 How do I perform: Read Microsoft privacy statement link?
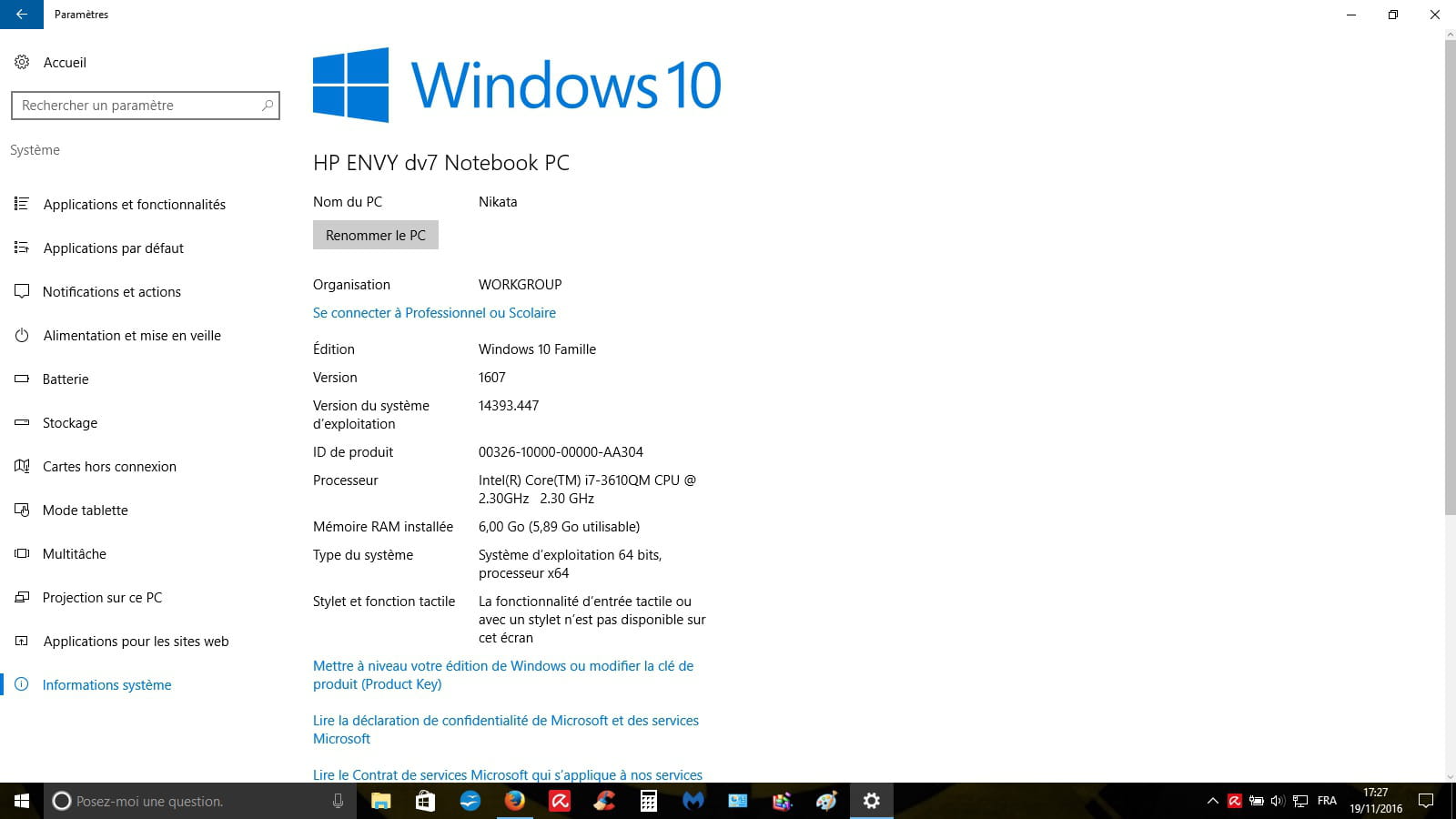tap(506, 730)
